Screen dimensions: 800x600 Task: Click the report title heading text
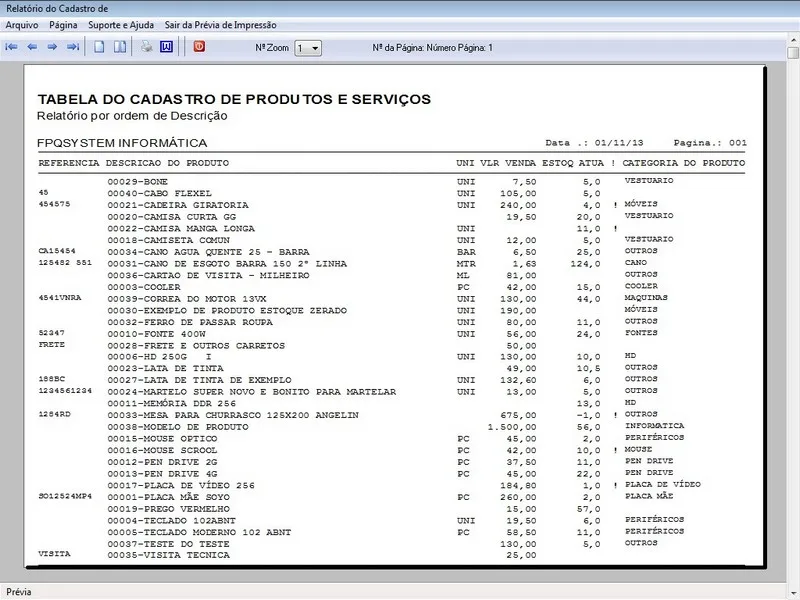pyautogui.click(x=234, y=99)
